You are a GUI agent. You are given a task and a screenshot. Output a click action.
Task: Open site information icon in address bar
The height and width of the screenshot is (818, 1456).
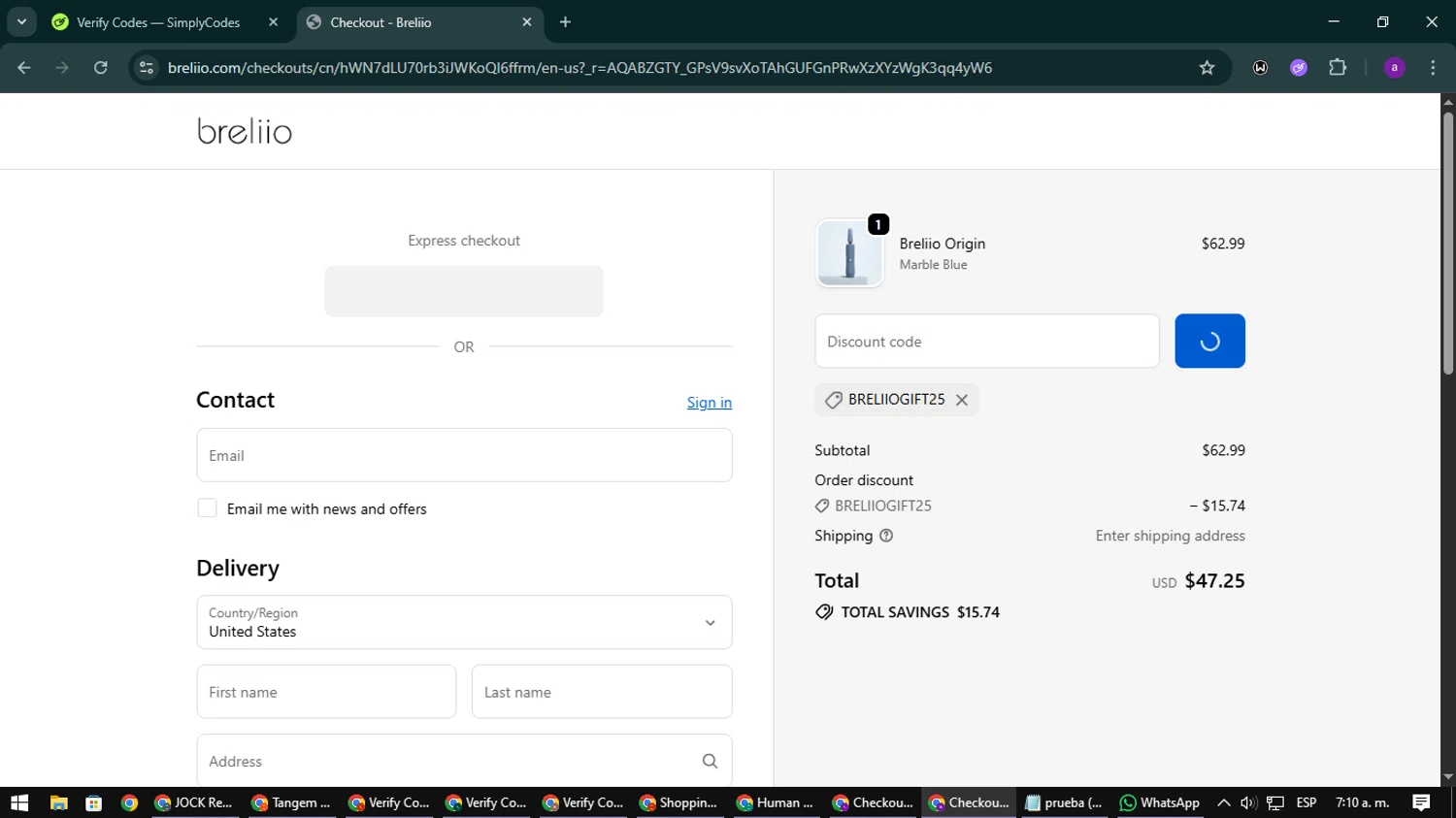pyautogui.click(x=147, y=68)
